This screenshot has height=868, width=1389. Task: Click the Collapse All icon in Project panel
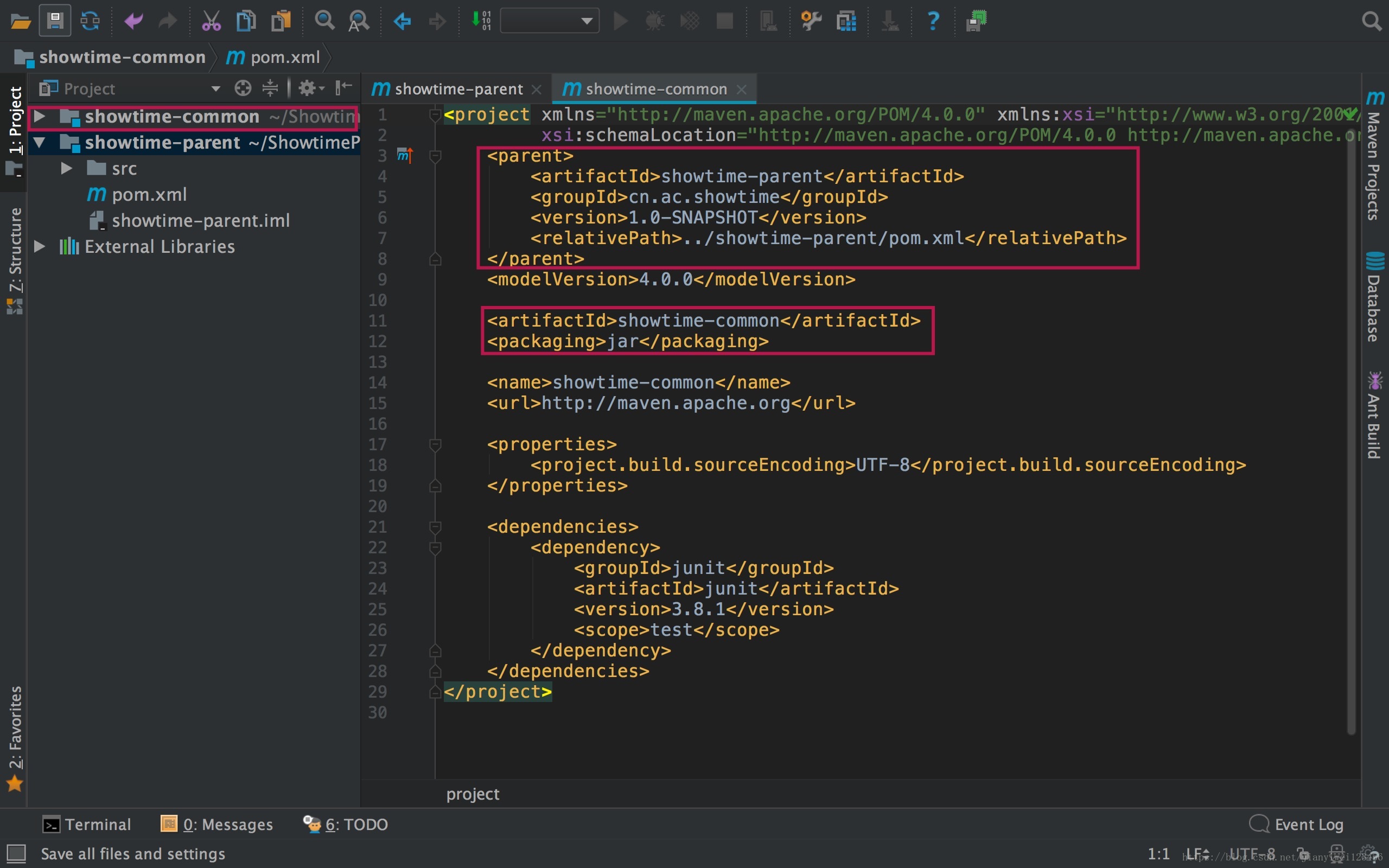click(270, 88)
